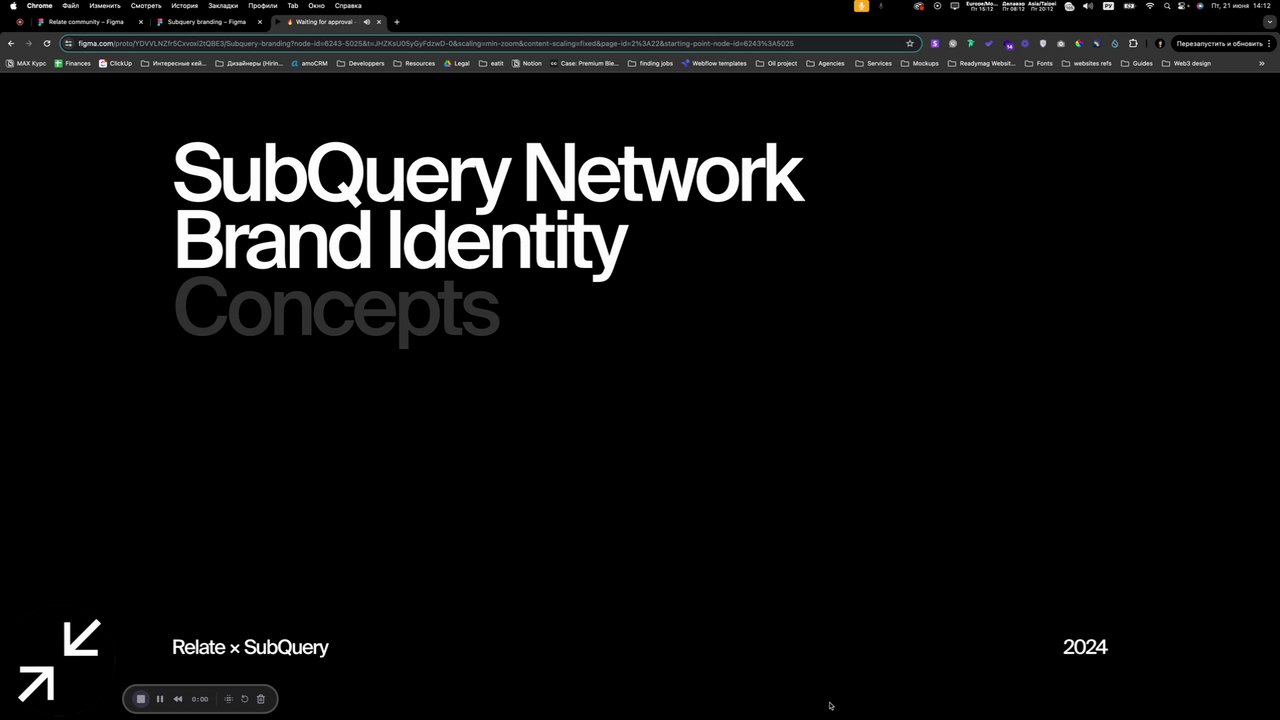
Task: Open the Extensions puzzle menu
Action: pyautogui.click(x=1133, y=43)
